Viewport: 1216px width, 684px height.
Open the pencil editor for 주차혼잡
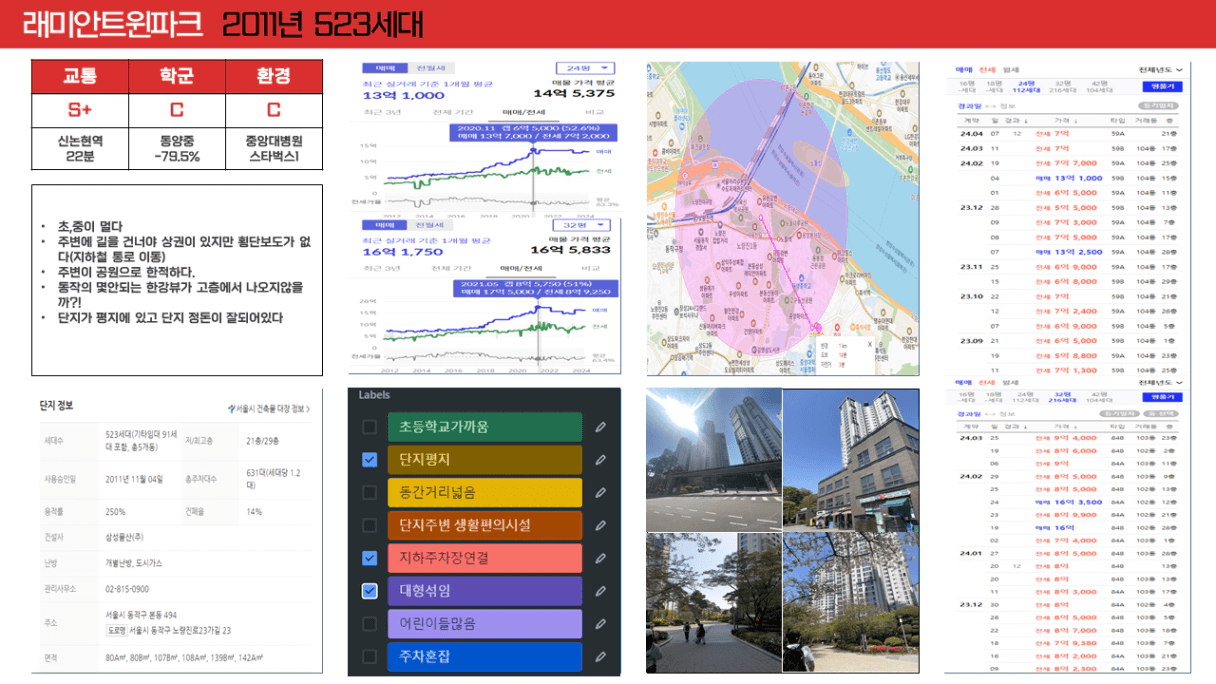(x=600, y=657)
